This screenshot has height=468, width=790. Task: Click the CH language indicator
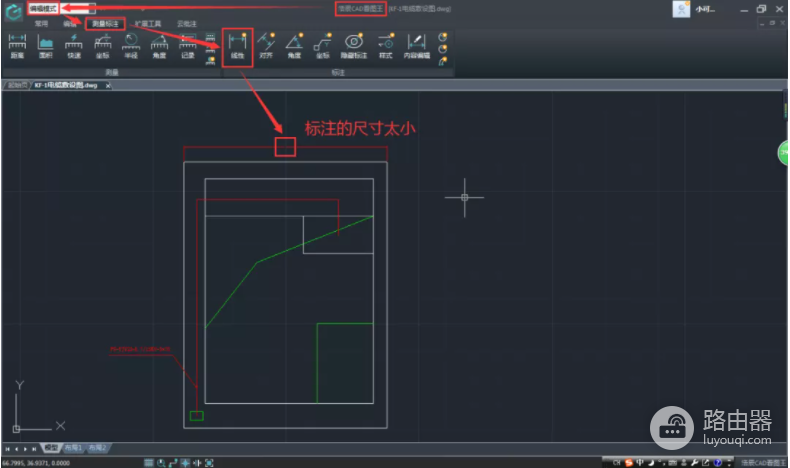(616, 462)
